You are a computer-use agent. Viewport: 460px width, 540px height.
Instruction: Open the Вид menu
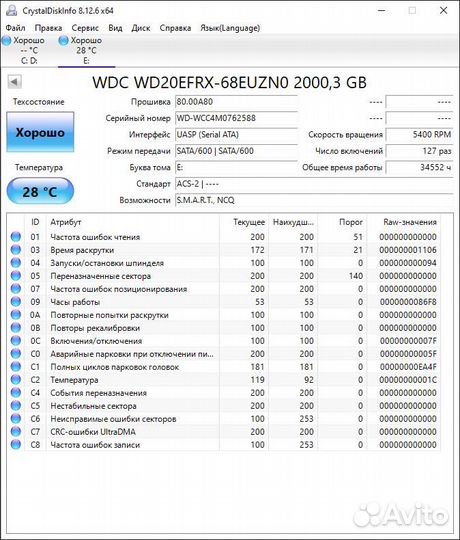coord(115,28)
